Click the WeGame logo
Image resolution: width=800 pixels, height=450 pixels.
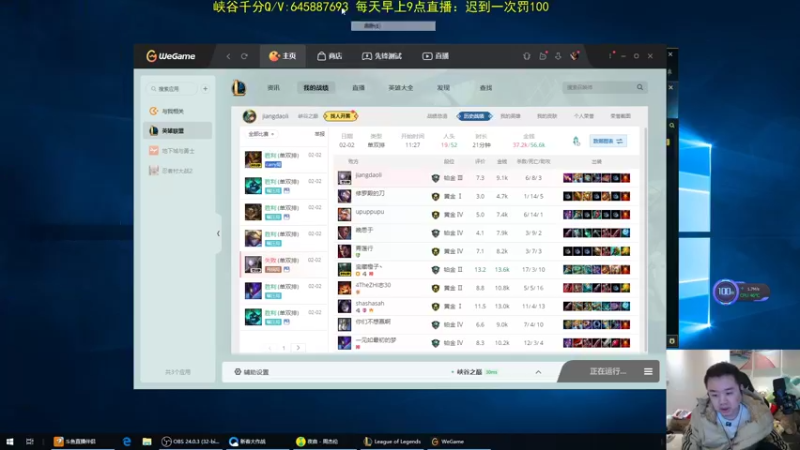[171, 56]
